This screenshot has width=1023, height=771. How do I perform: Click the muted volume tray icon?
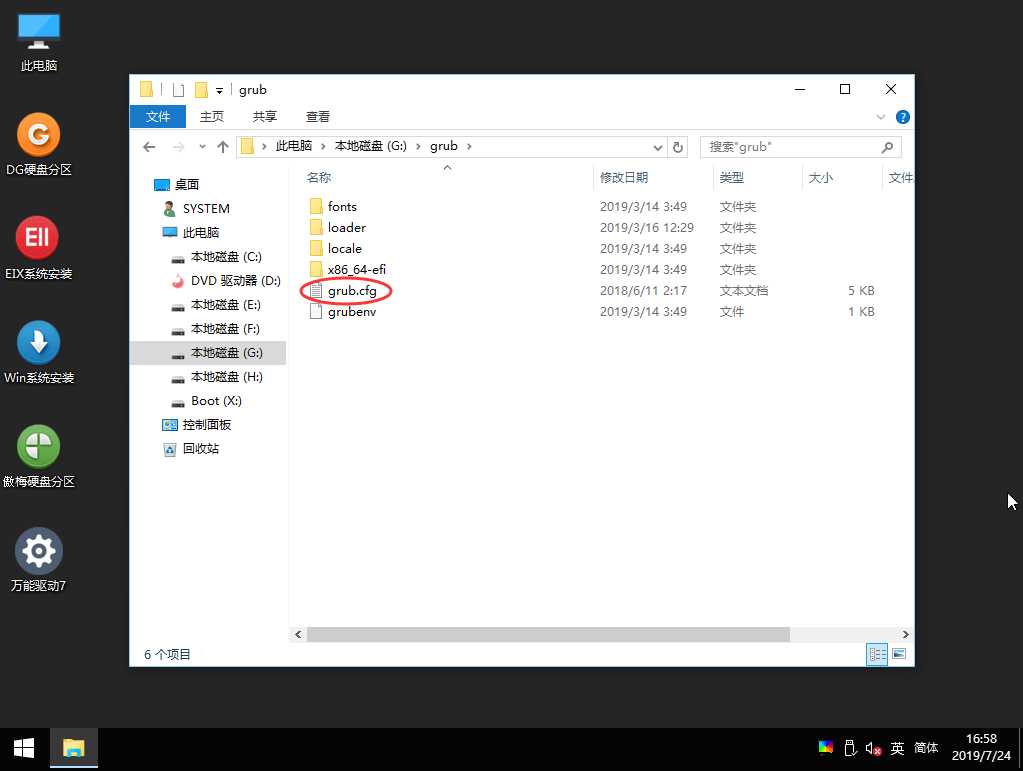click(874, 748)
